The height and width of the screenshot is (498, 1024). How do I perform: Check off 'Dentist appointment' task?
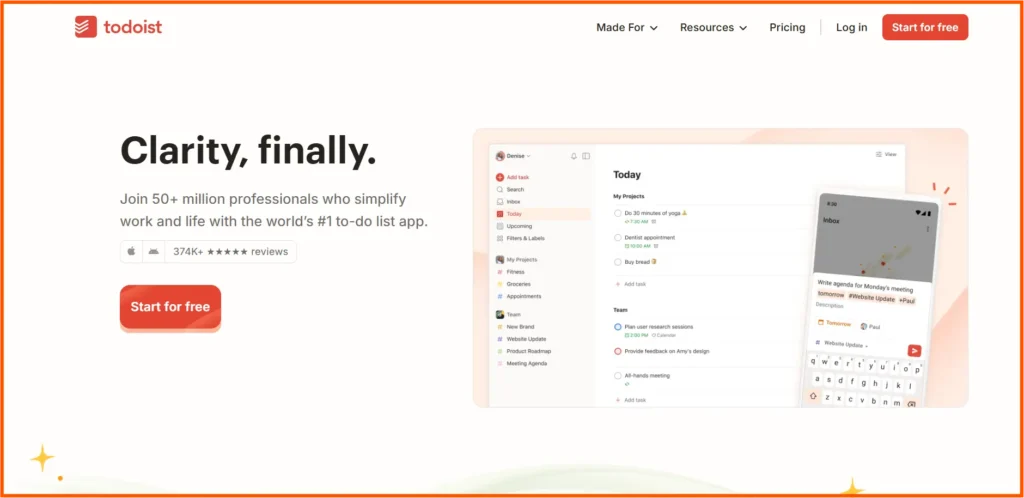pyautogui.click(x=618, y=238)
